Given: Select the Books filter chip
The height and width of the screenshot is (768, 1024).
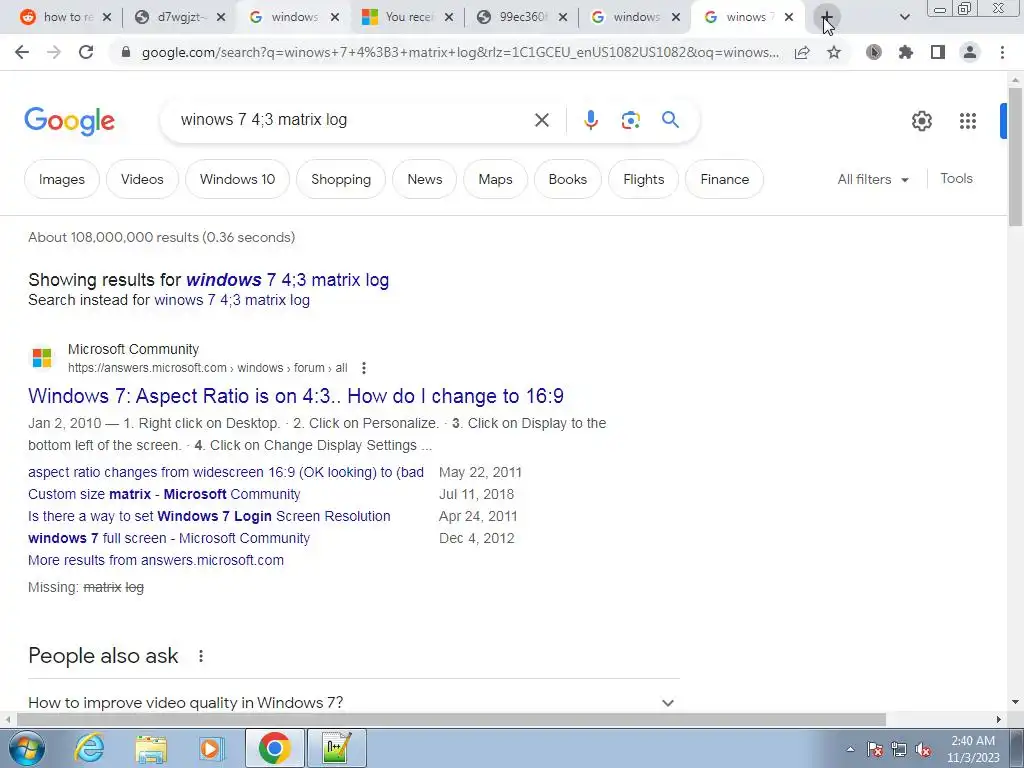Looking at the screenshot, I should [568, 180].
